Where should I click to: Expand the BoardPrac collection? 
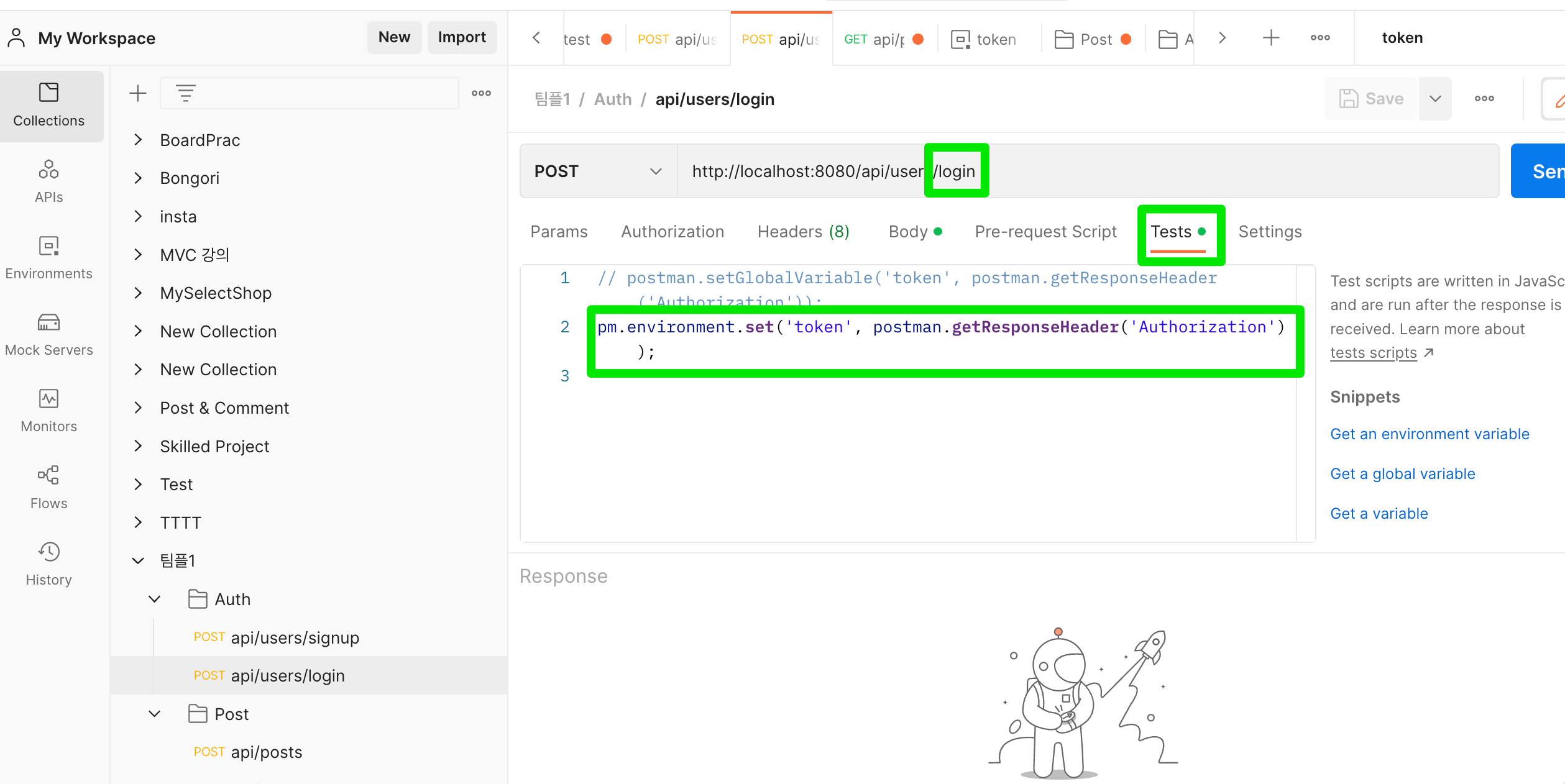138,140
